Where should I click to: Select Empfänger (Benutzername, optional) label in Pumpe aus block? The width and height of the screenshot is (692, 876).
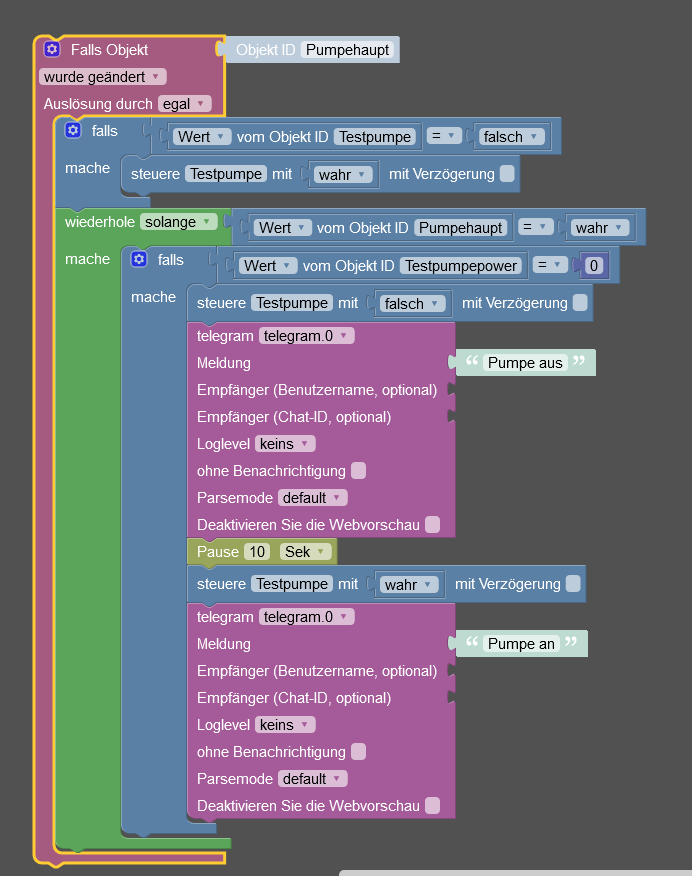317,390
